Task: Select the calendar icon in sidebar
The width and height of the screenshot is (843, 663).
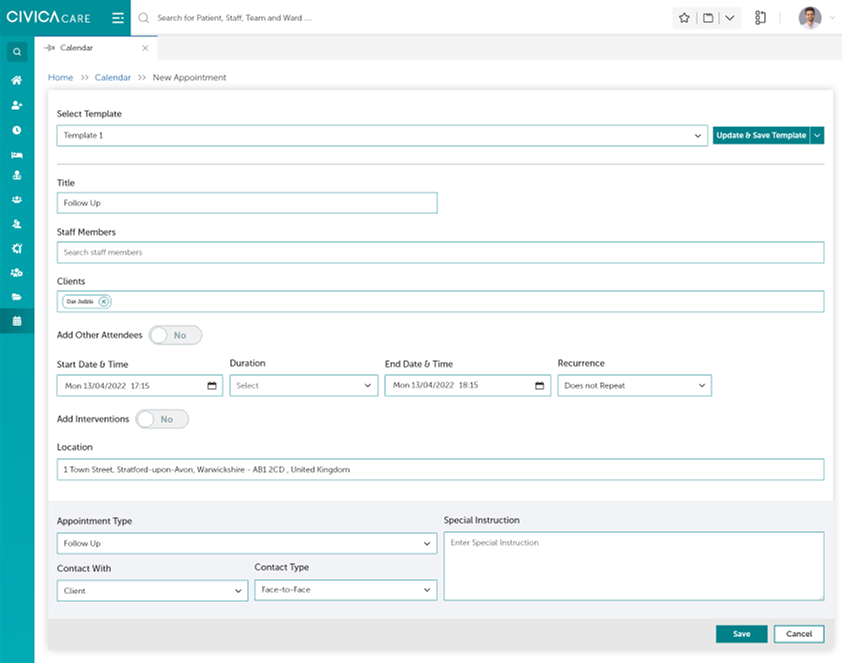Action: point(17,321)
